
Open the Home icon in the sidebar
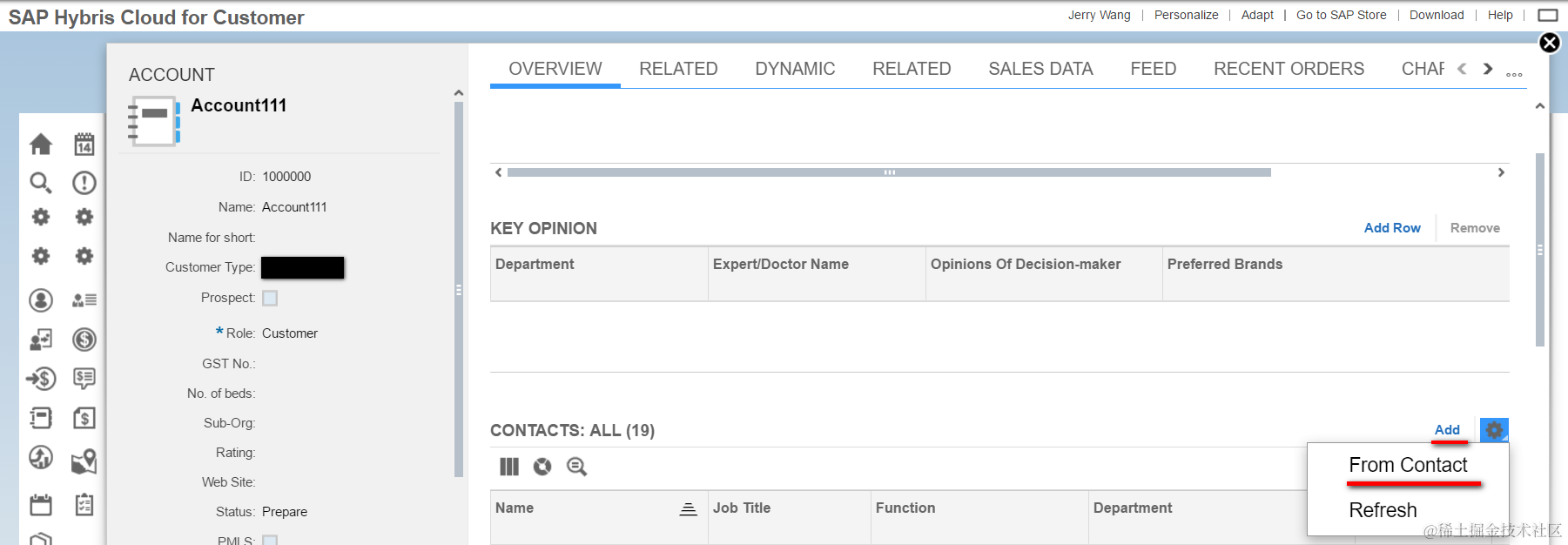pos(41,144)
